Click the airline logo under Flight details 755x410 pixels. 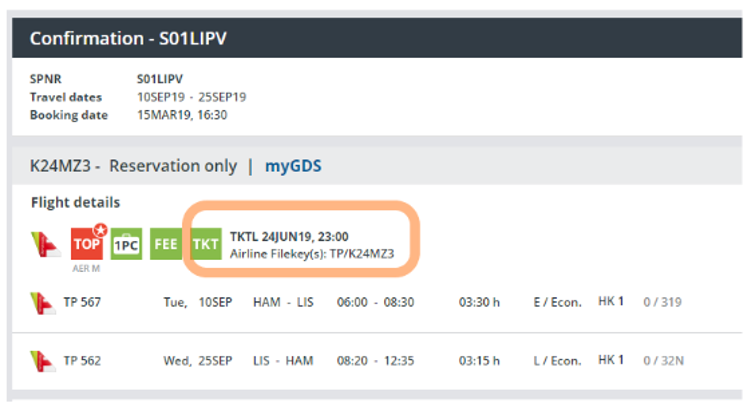click(x=43, y=244)
